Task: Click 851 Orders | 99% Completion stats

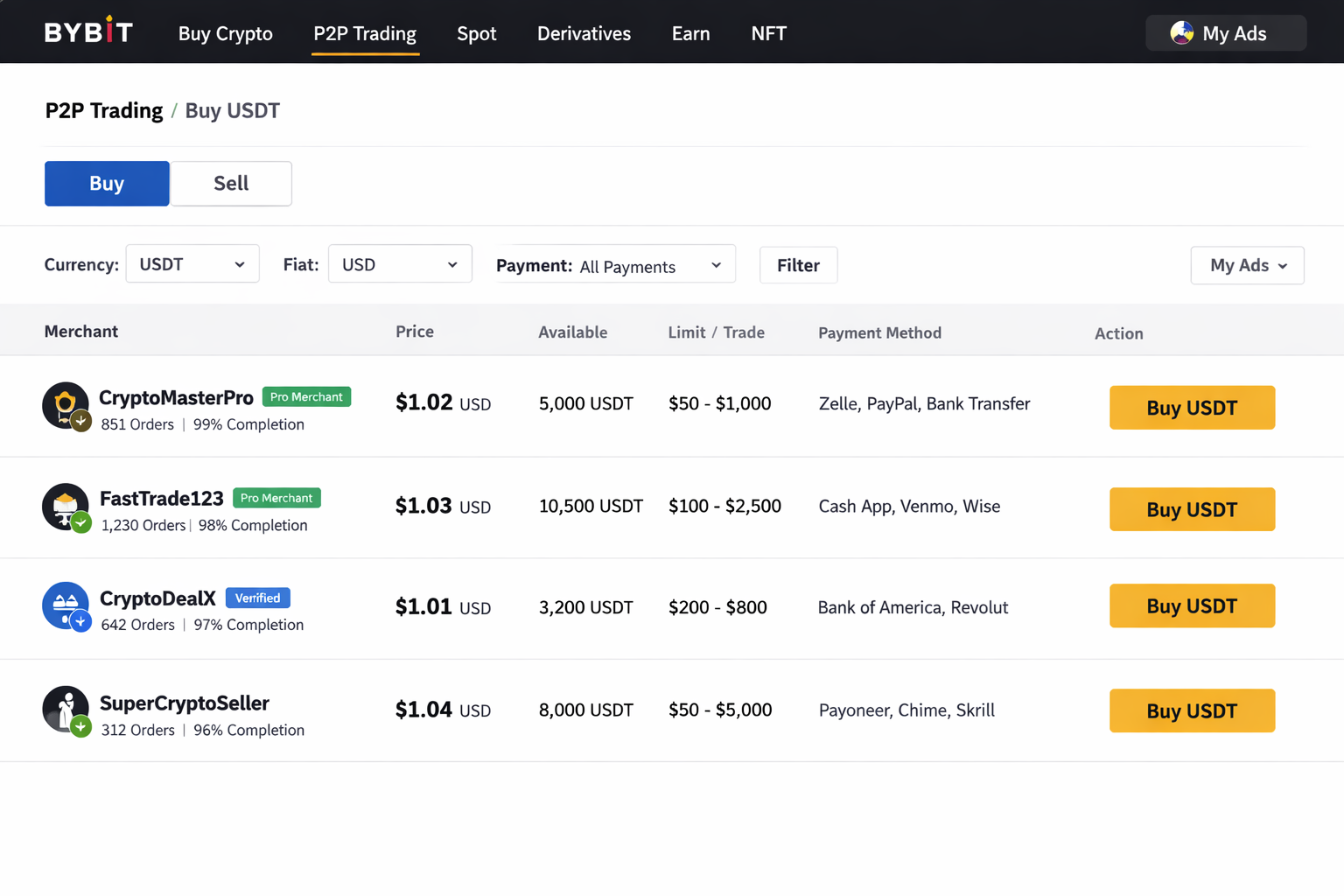Action: pos(203,424)
